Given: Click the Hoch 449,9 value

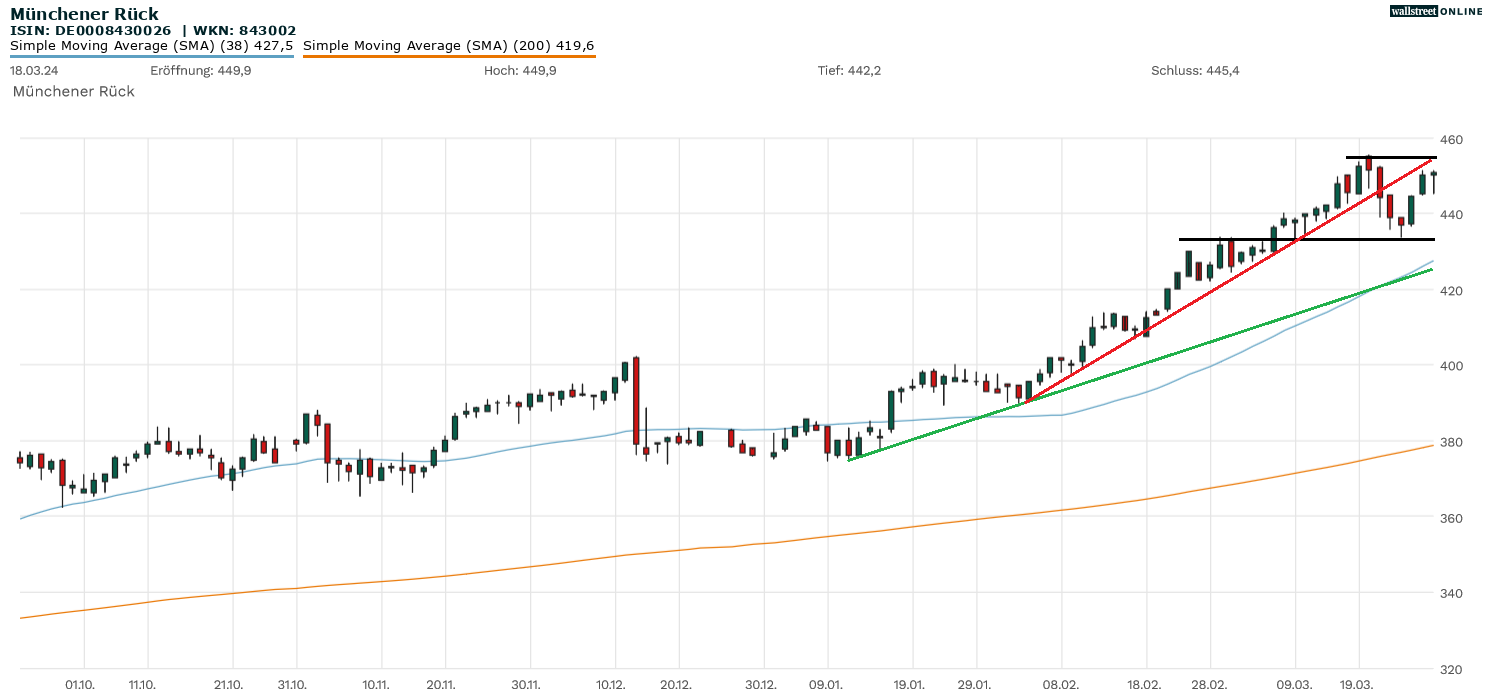Looking at the screenshot, I should pyautogui.click(x=520, y=70).
